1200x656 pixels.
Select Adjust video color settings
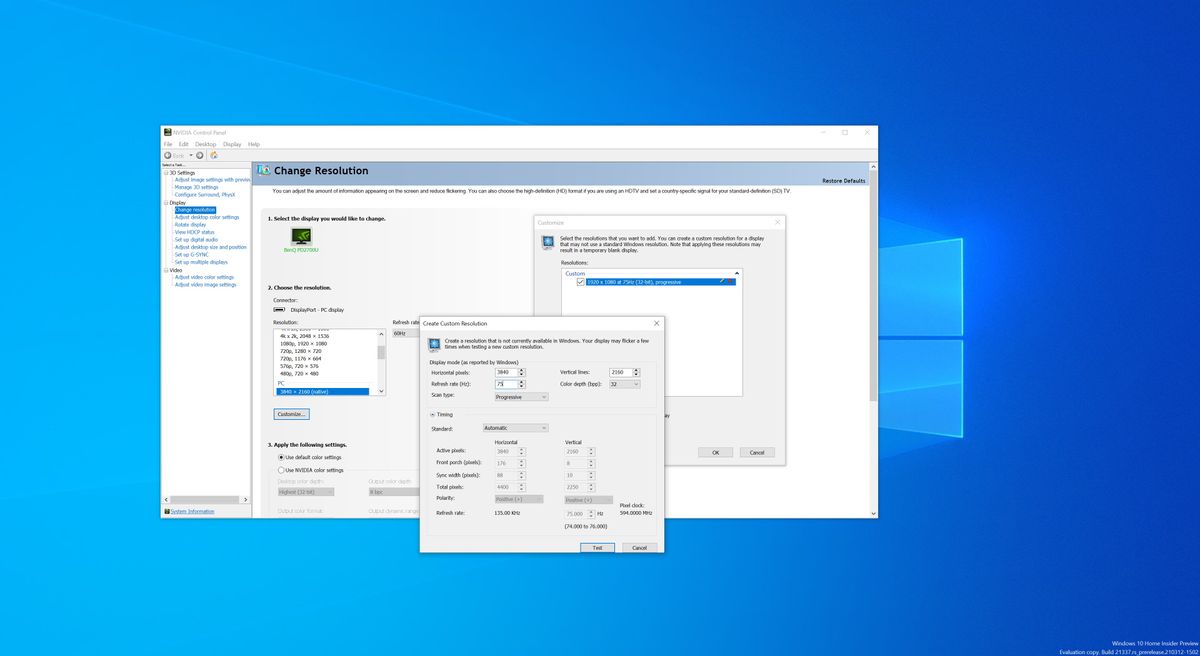[x=204, y=277]
